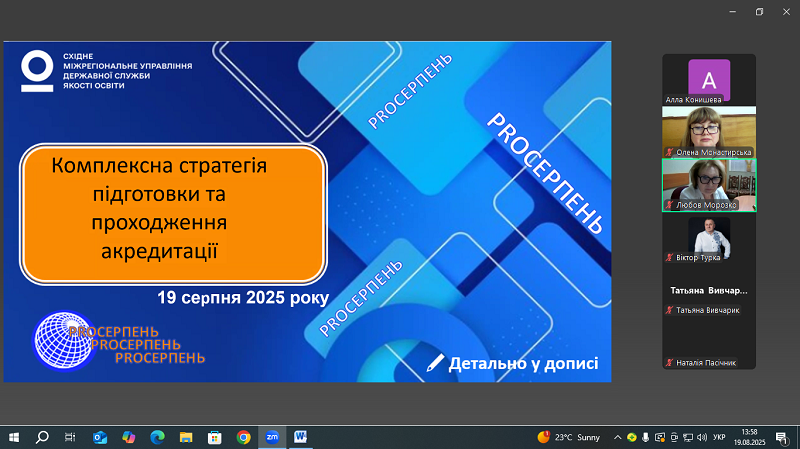Open network status tray icon
Image resolution: width=800 pixels, height=449 pixels.
[688, 437]
